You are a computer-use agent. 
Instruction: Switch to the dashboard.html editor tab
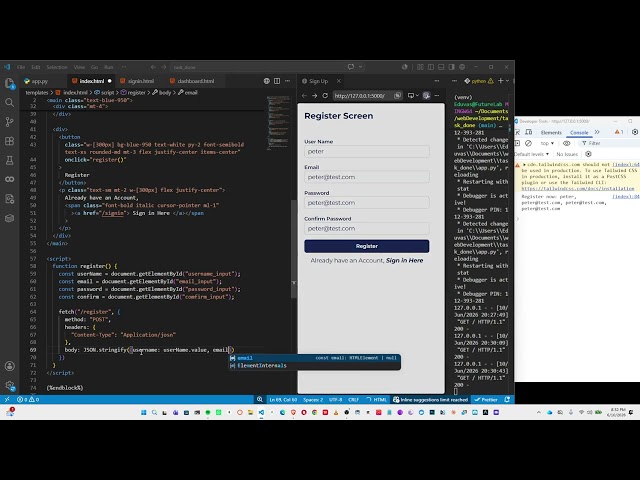pyautogui.click(x=196, y=81)
